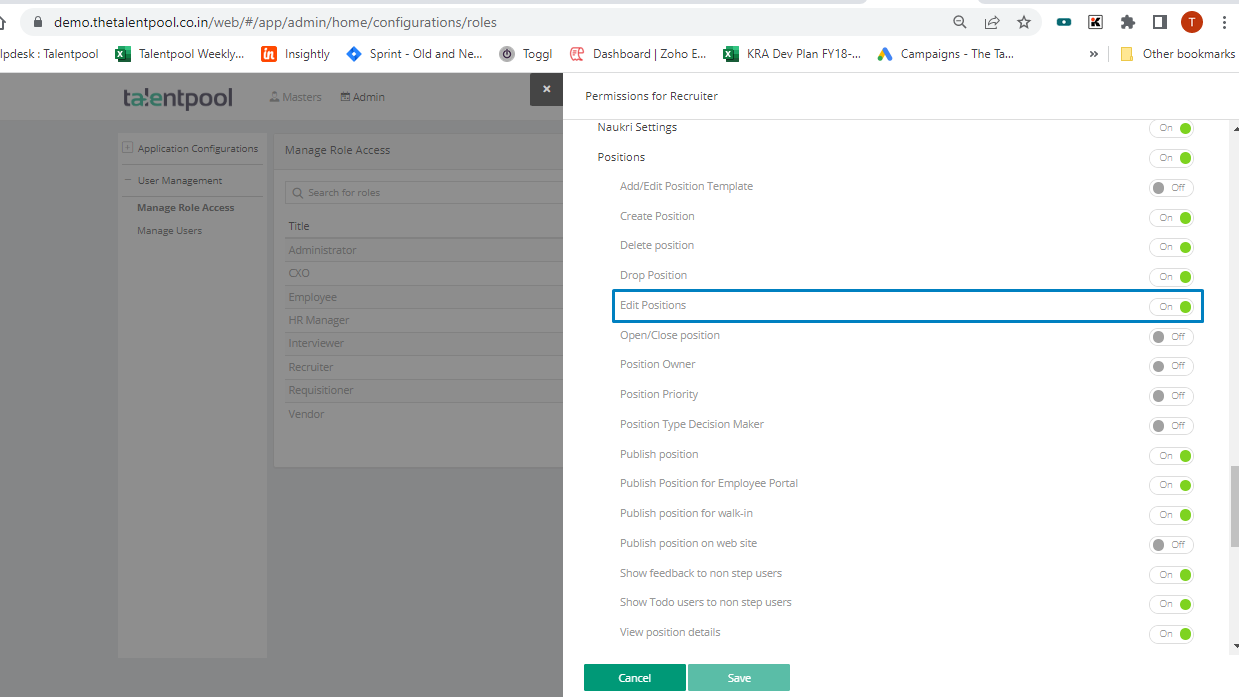Toggle Show Todo users to non step users
This screenshot has height=697, width=1239.
pos(1171,603)
